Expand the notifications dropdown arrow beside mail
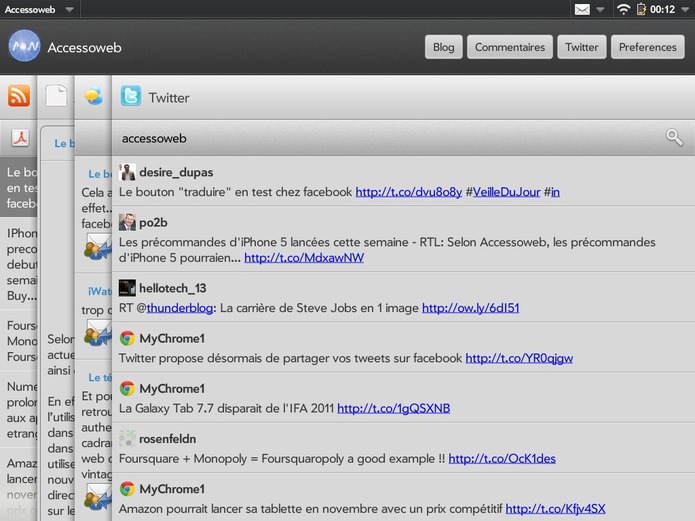Image resolution: width=695 pixels, height=521 pixels. pyautogui.click(x=600, y=9)
